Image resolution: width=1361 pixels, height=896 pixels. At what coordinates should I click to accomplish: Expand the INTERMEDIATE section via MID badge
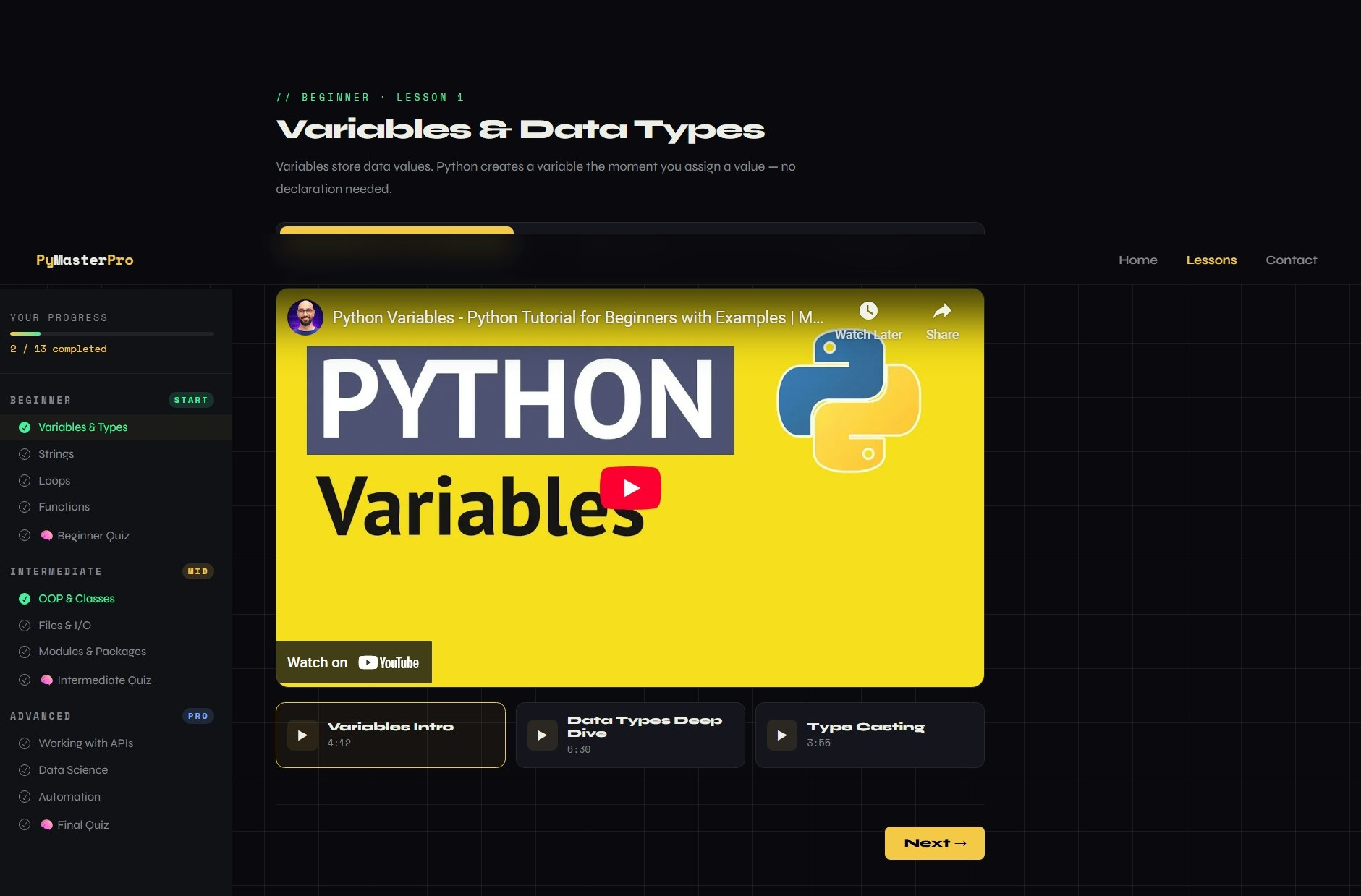(198, 571)
